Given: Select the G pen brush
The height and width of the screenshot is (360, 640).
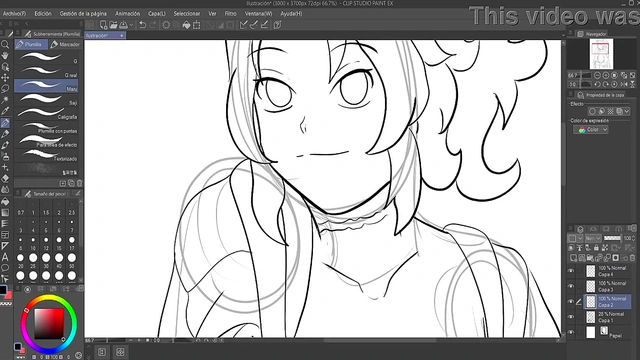Looking at the screenshot, I should click(46, 58).
